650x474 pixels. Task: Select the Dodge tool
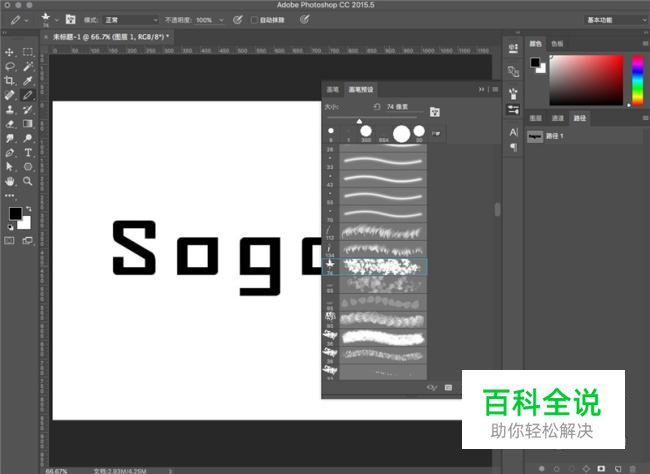(28, 138)
